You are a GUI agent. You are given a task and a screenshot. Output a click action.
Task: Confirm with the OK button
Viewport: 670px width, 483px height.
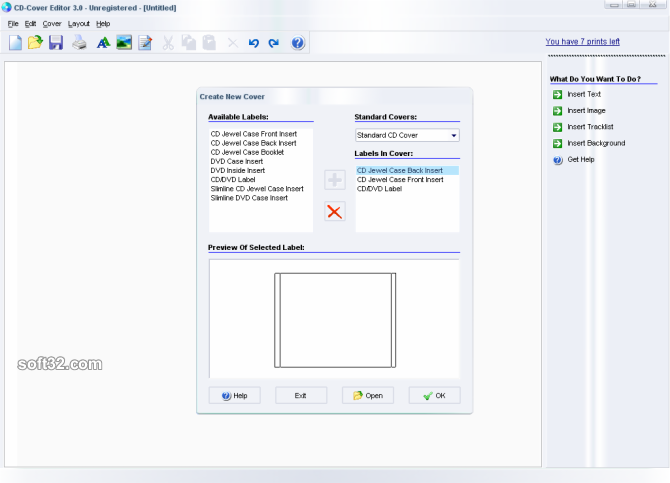pos(435,395)
